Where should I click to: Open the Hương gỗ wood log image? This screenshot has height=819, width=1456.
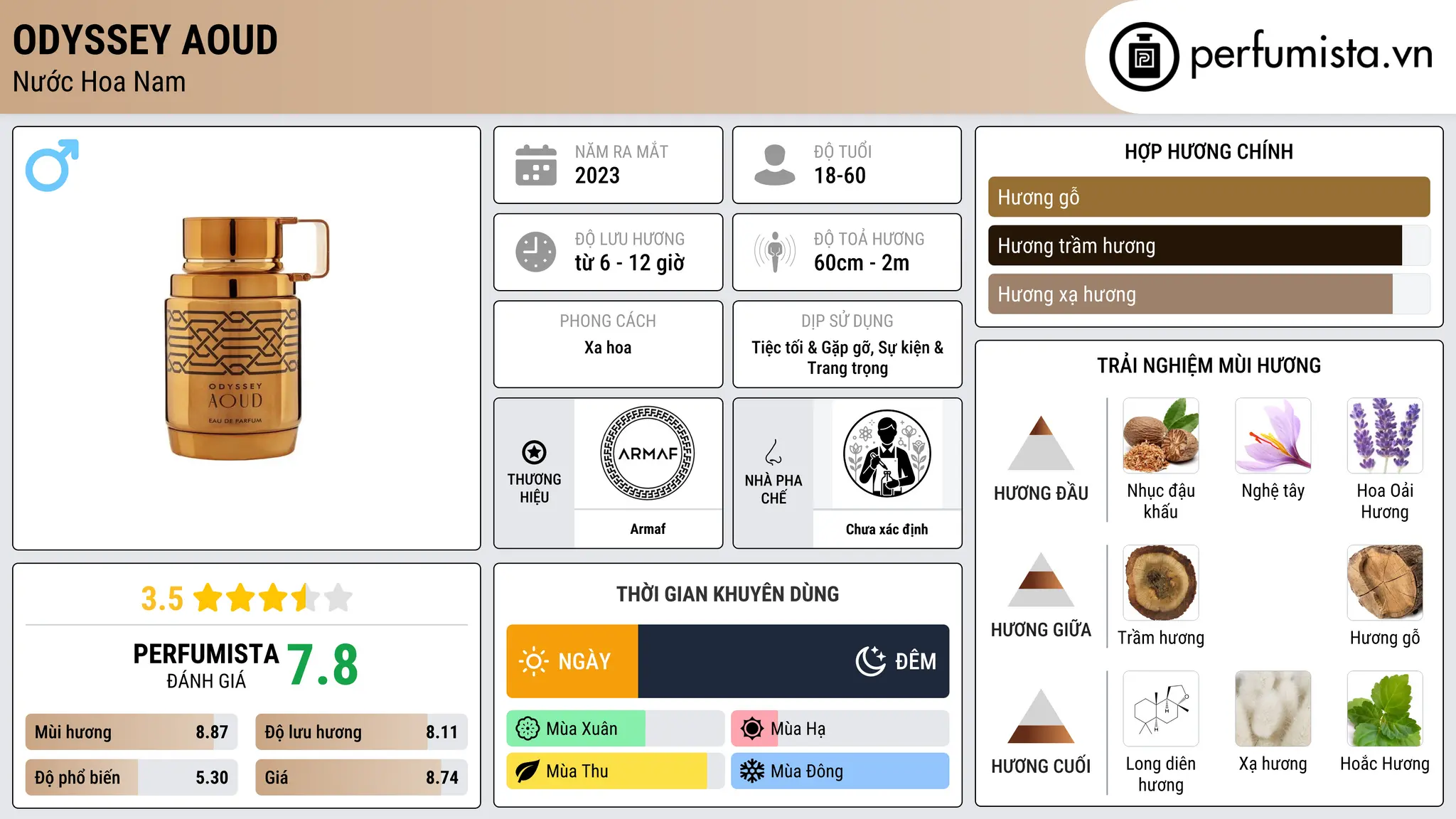tap(1385, 583)
